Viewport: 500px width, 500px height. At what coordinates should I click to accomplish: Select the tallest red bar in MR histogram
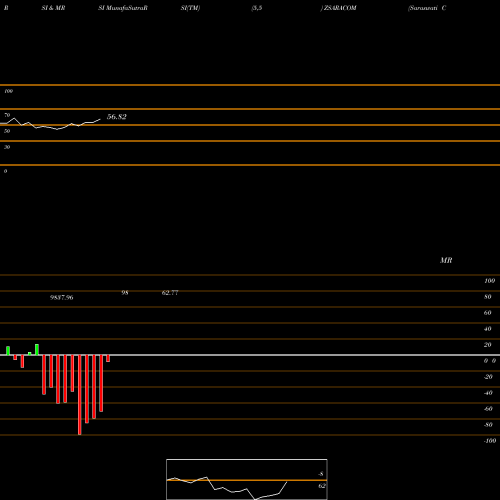79,395
